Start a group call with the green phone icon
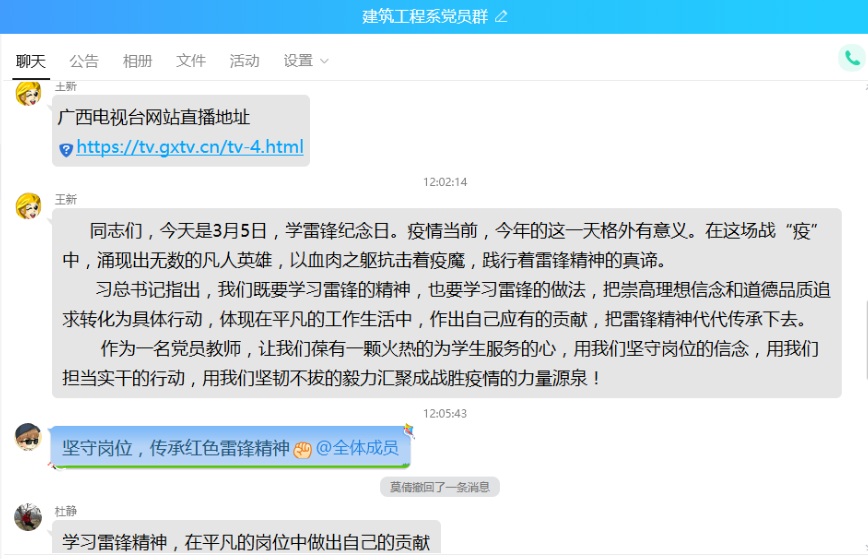The width and height of the screenshot is (868, 559). (852, 58)
